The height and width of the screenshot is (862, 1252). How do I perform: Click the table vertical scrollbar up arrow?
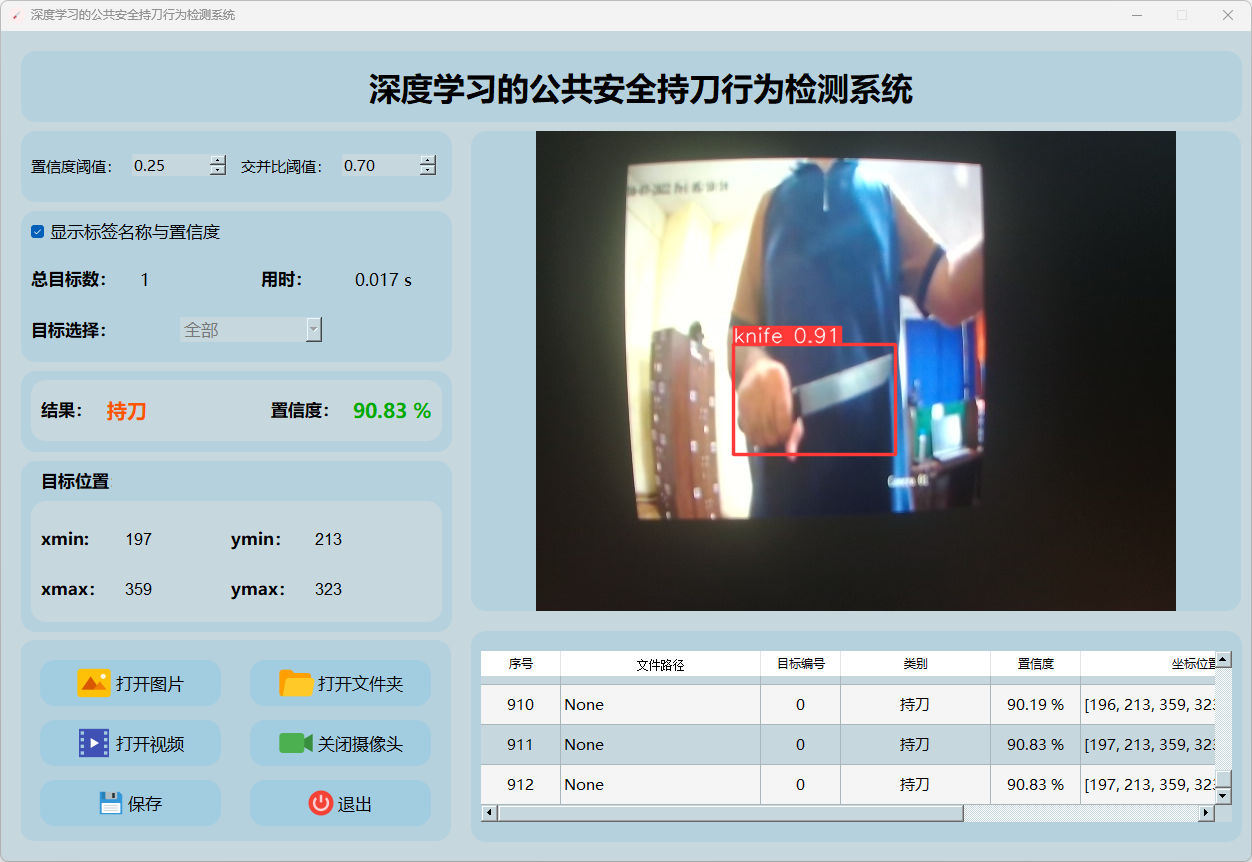pos(1223,660)
